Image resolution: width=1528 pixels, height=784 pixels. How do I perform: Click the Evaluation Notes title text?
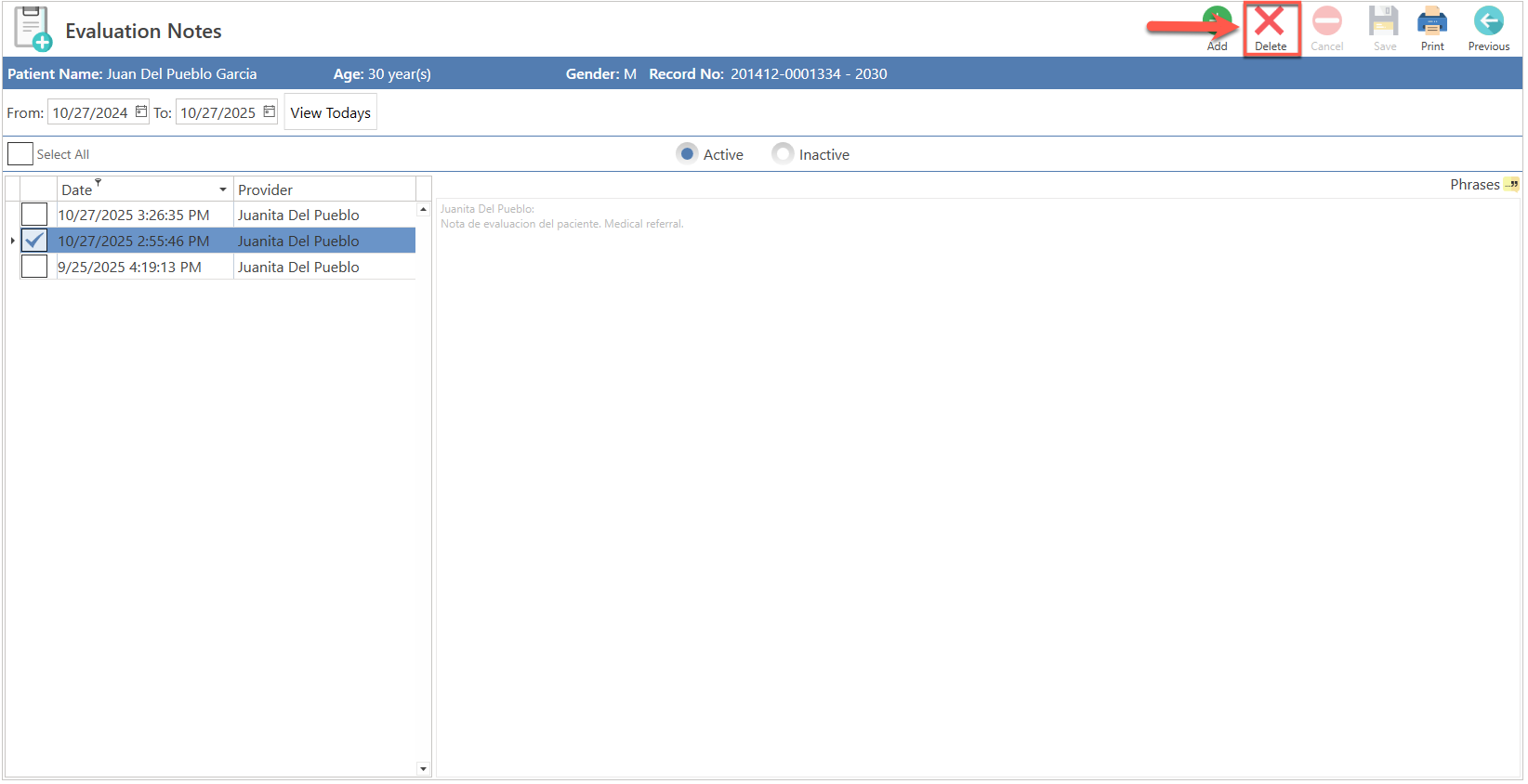click(x=143, y=31)
